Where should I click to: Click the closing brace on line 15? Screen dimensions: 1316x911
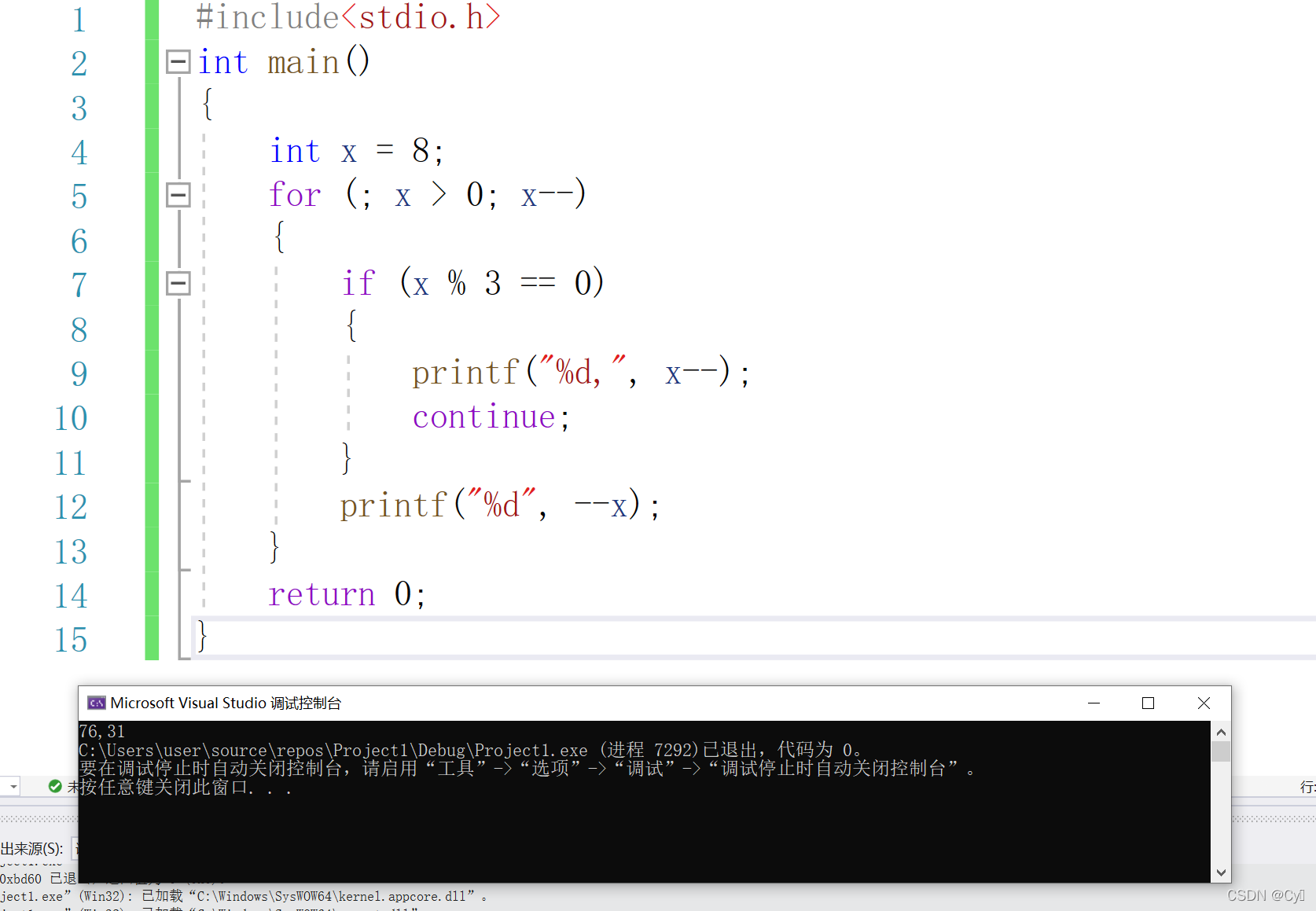pyautogui.click(x=202, y=636)
